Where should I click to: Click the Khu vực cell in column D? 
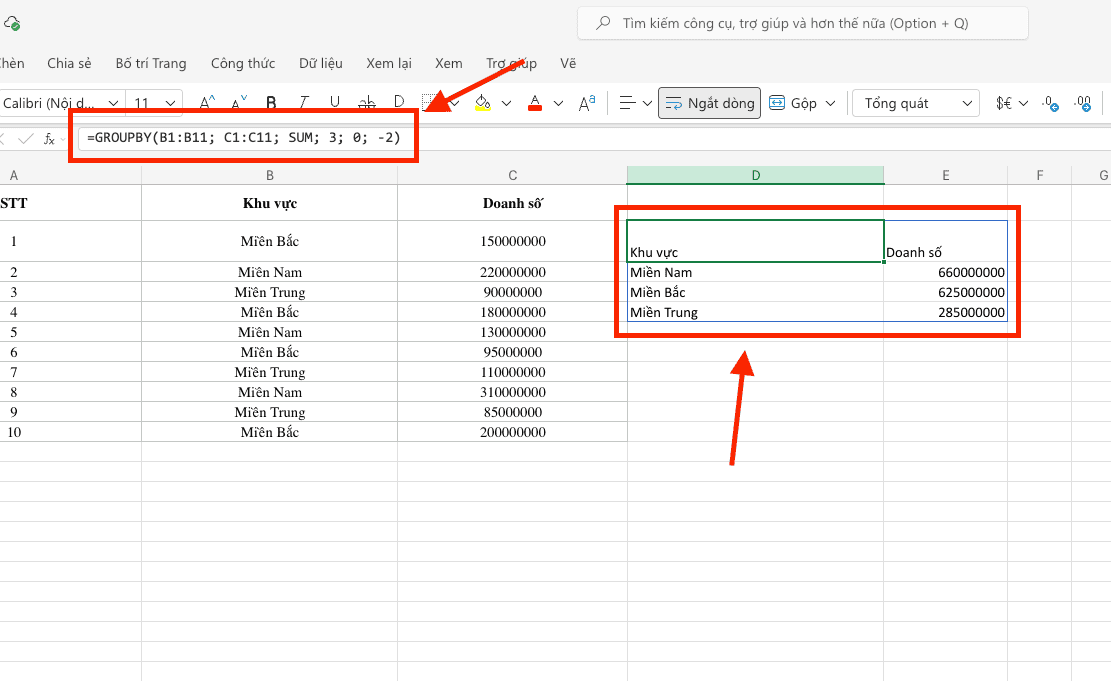pos(755,241)
